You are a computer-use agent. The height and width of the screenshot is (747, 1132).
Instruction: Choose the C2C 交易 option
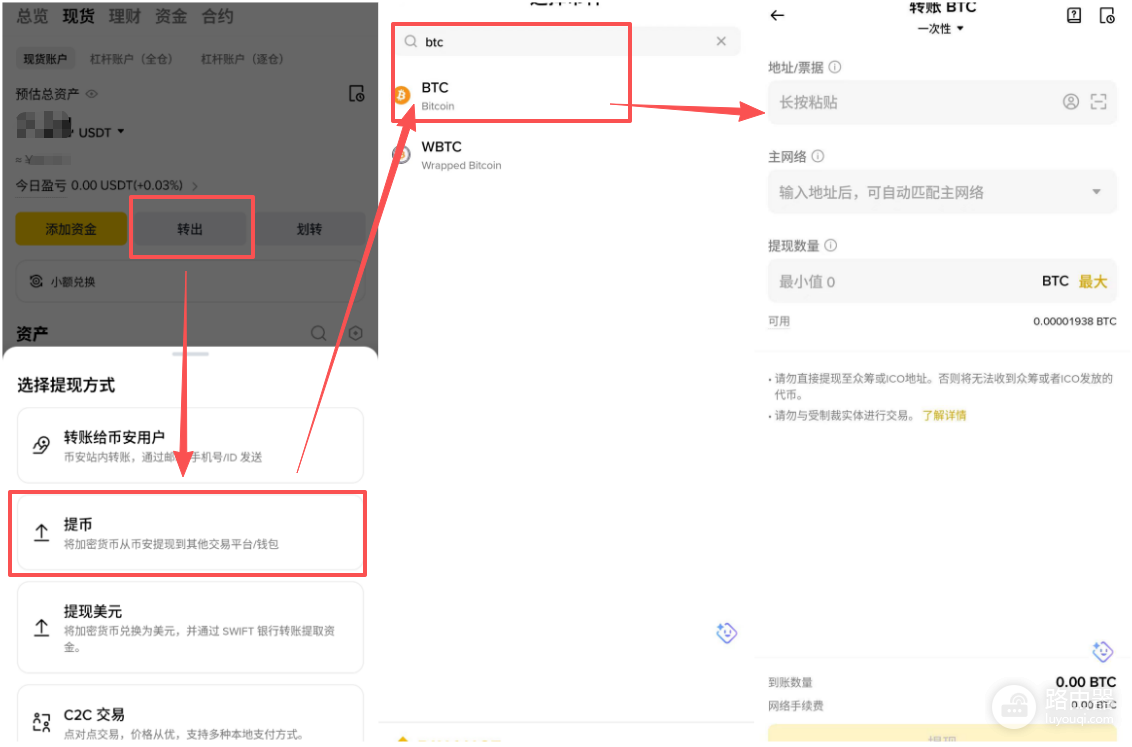tap(190, 716)
